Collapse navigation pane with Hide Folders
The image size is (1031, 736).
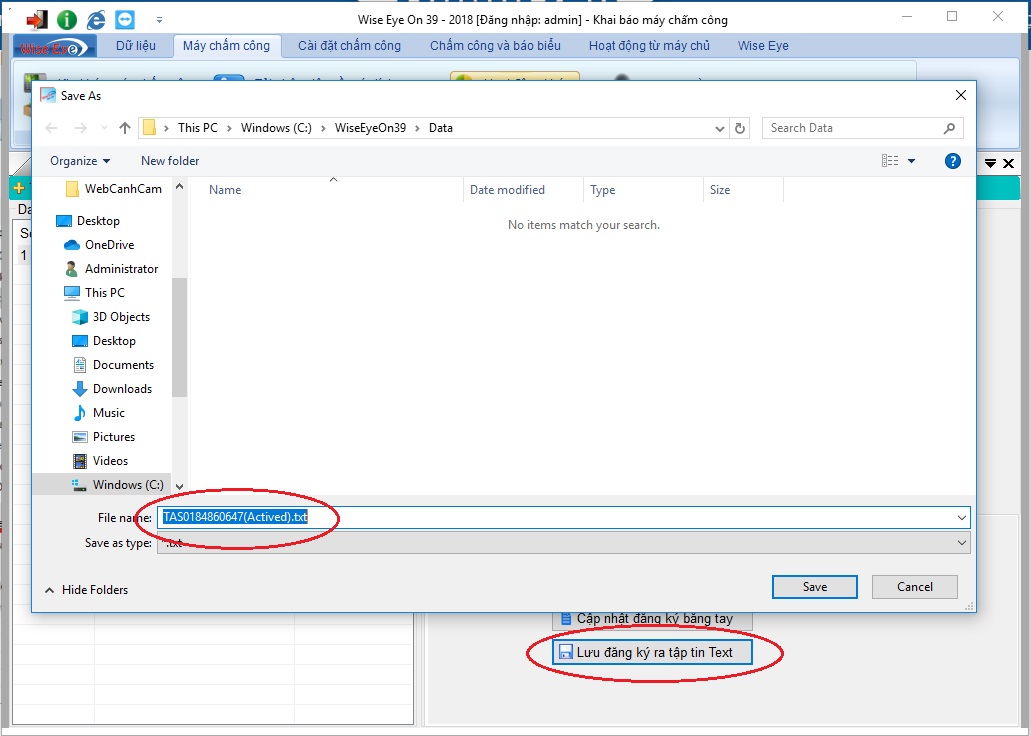(86, 590)
